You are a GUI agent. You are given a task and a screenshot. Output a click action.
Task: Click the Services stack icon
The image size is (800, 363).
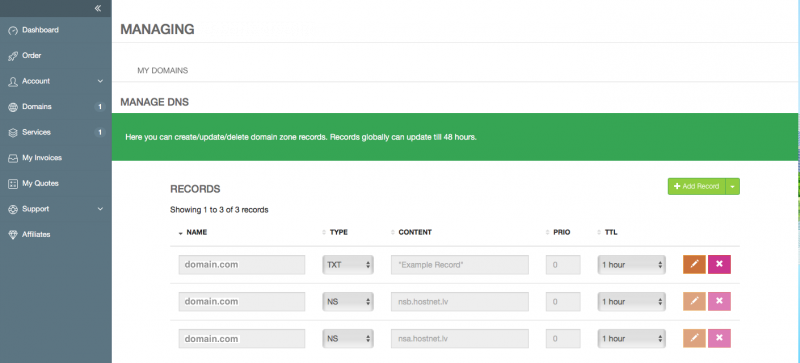[13, 133]
